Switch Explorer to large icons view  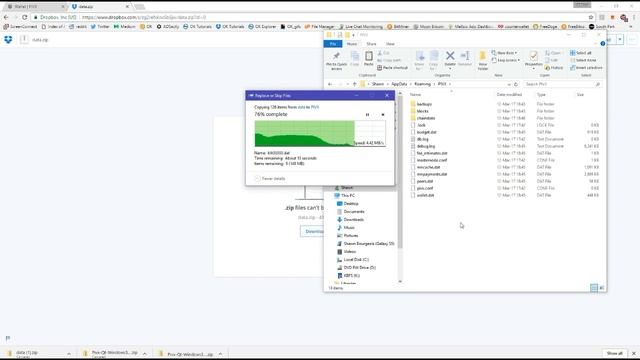pos(602,288)
